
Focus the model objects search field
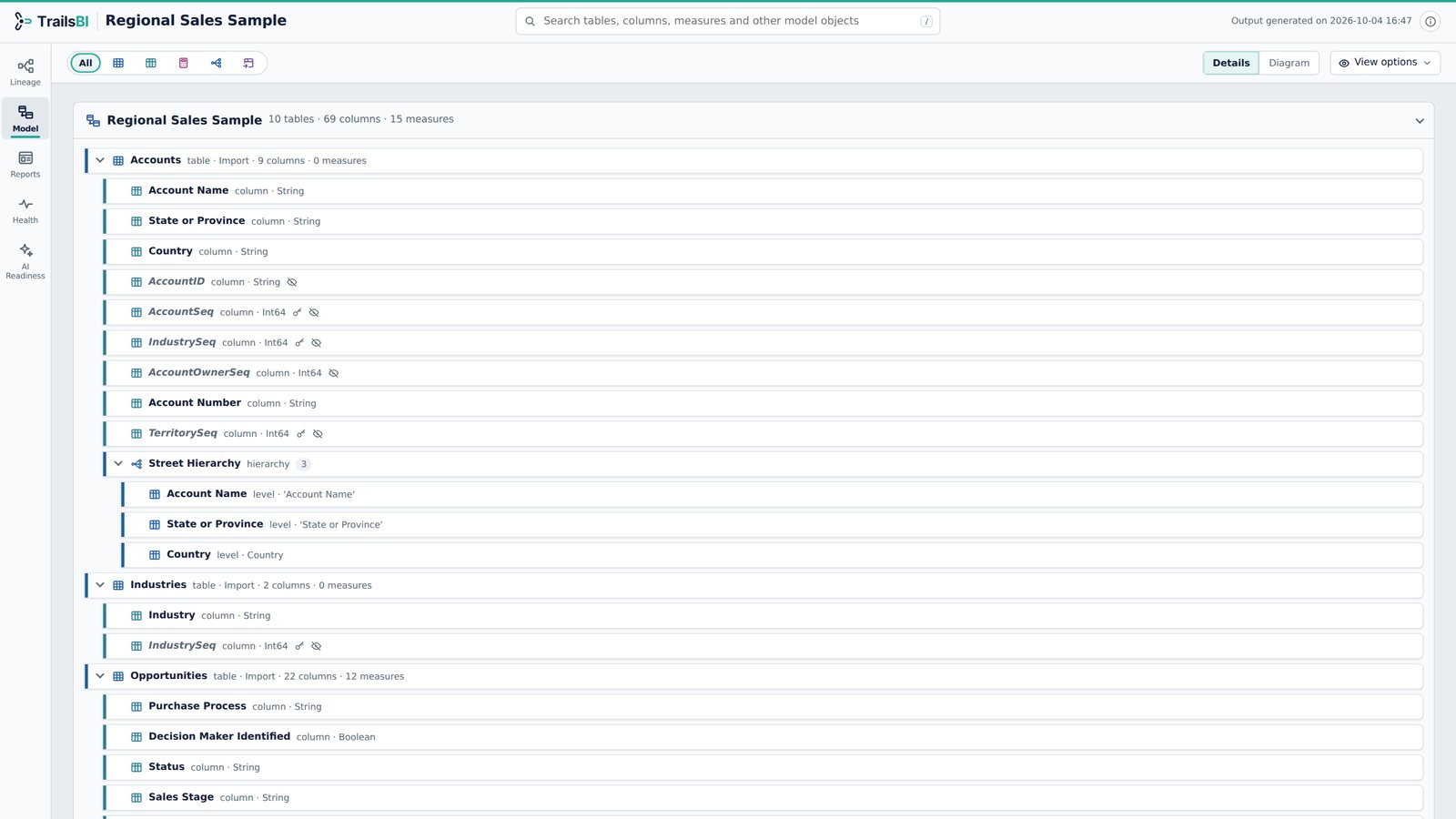[x=728, y=21]
